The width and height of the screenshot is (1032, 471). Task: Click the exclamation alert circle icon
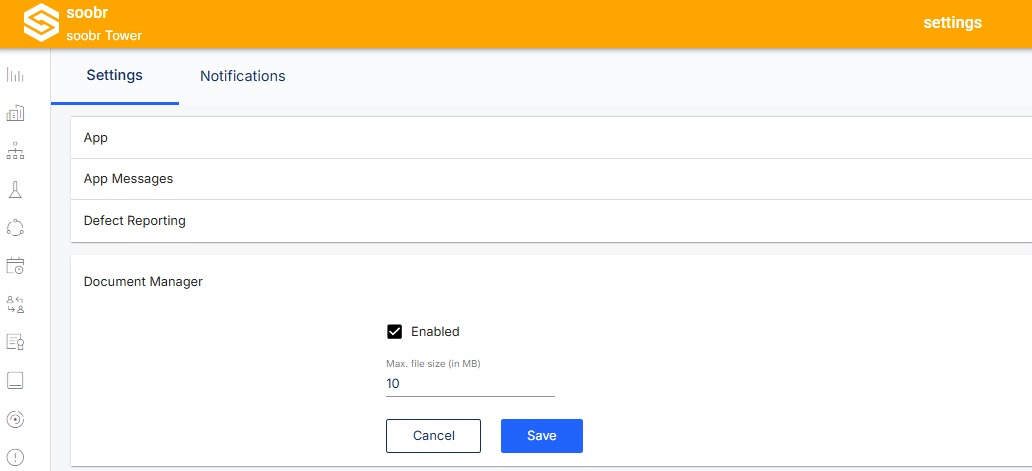click(x=15, y=457)
